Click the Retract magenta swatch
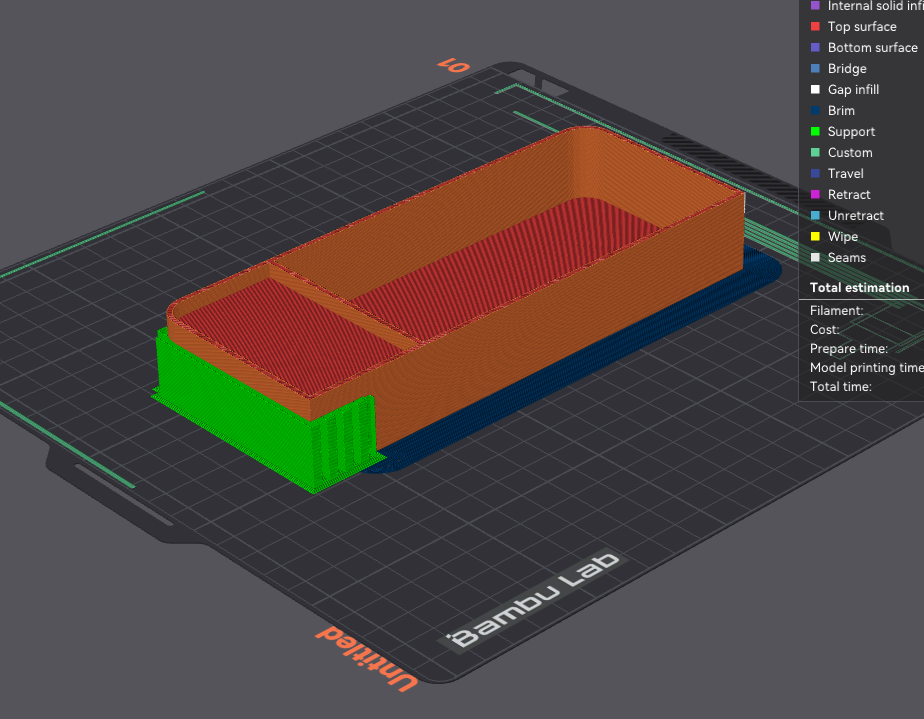The image size is (924, 719). [x=815, y=194]
